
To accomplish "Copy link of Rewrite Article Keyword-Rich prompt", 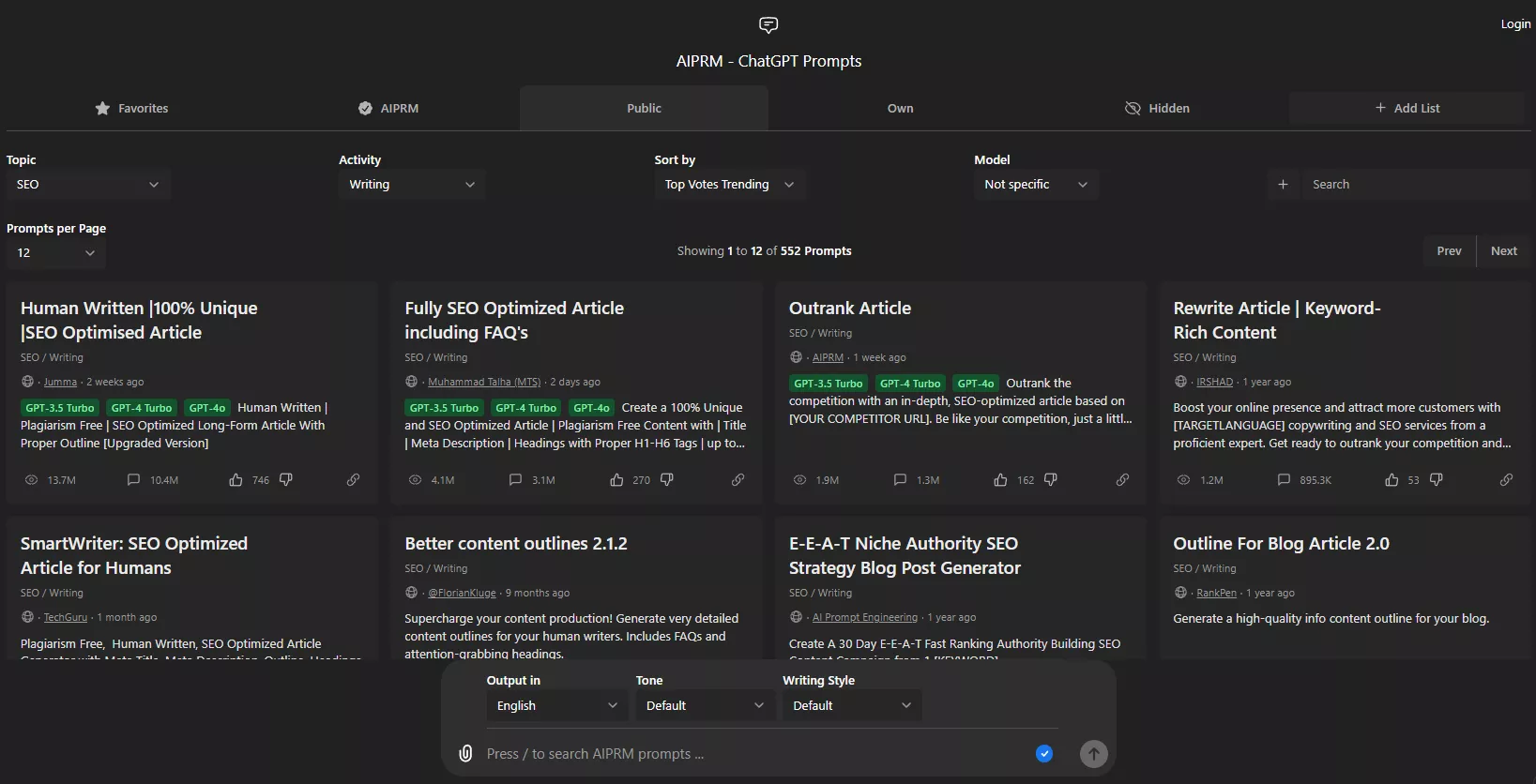I will click(1506, 480).
